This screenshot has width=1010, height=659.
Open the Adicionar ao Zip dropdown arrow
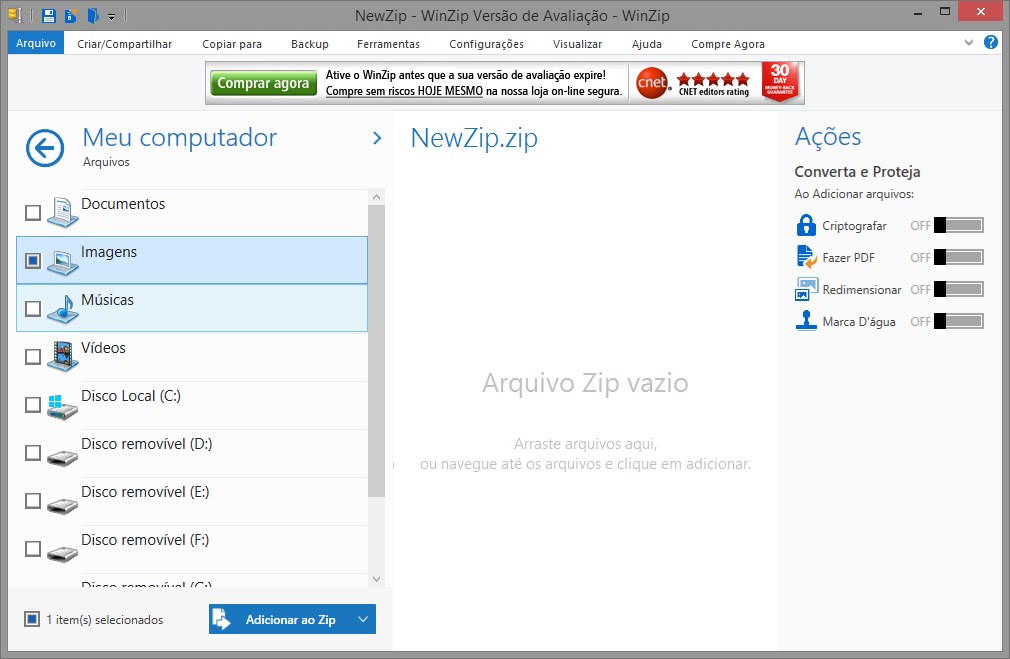(x=363, y=619)
